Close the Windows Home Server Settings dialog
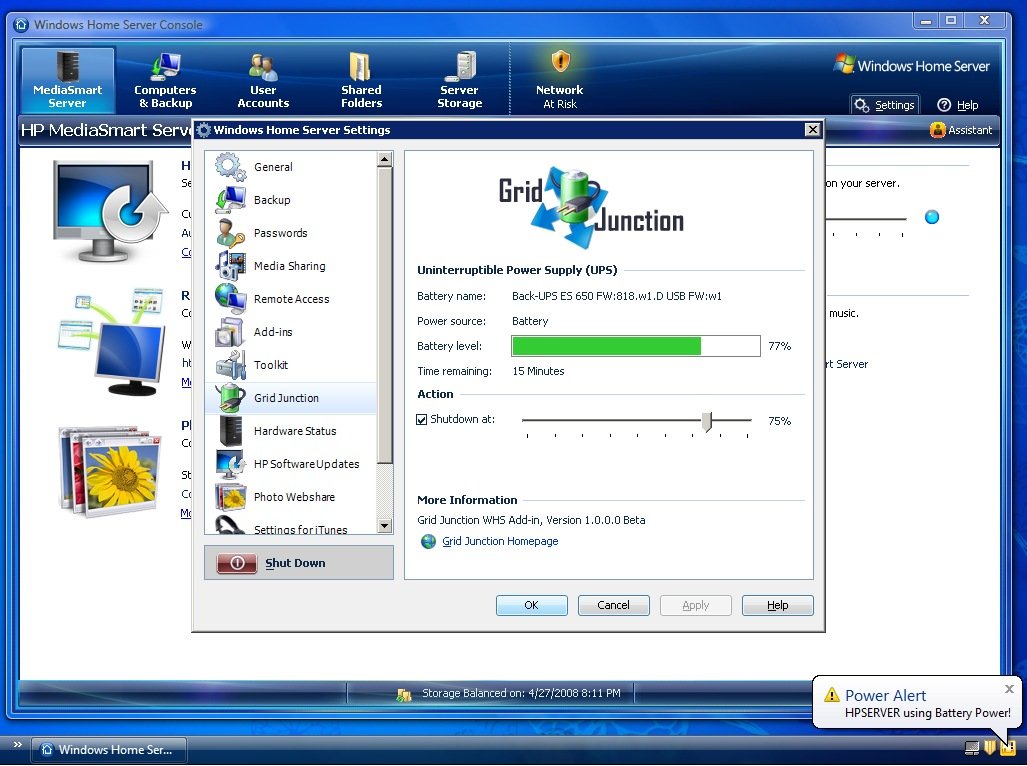 (812, 130)
